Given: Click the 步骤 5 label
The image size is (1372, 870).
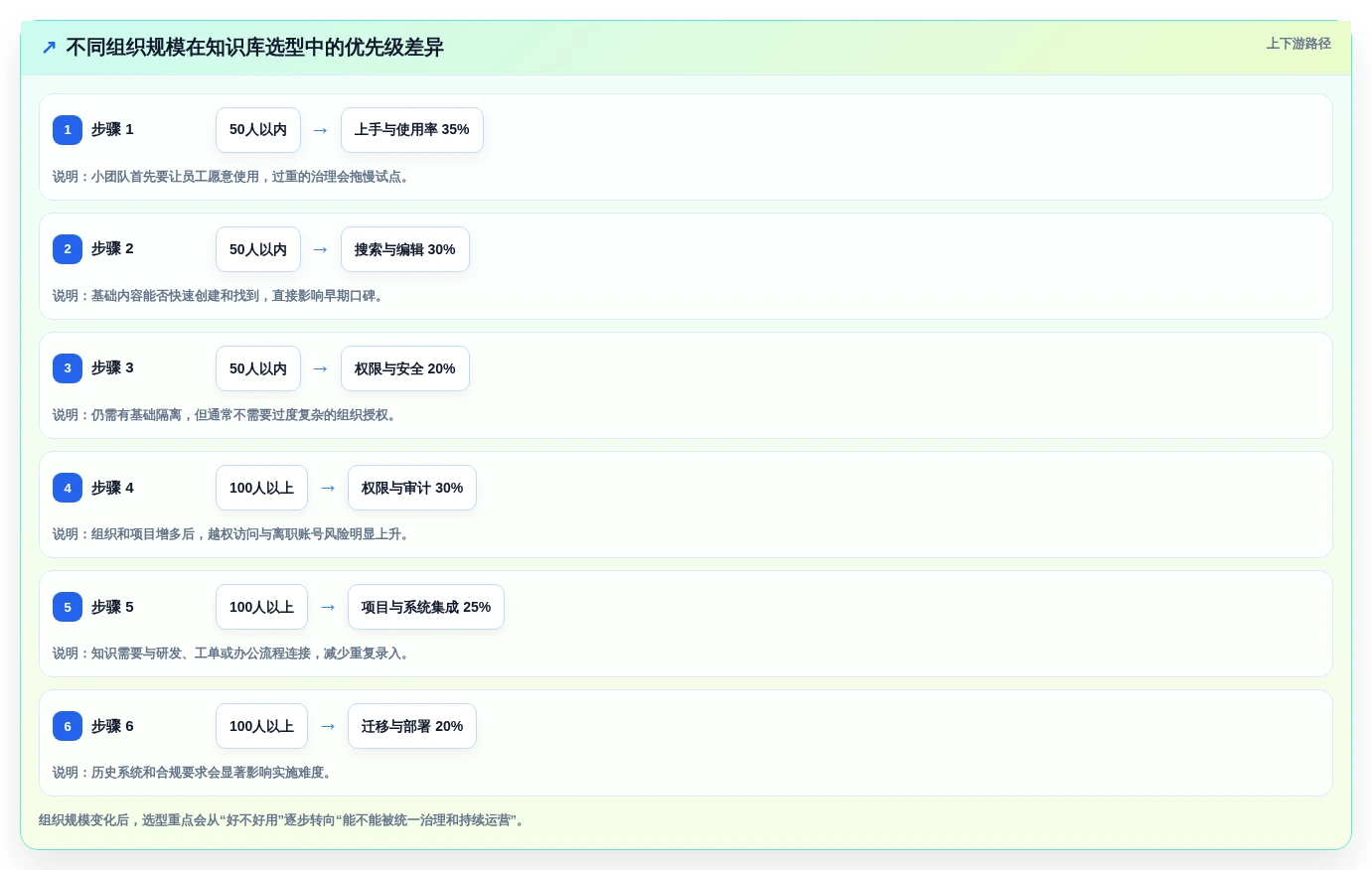Looking at the screenshot, I should 112,607.
